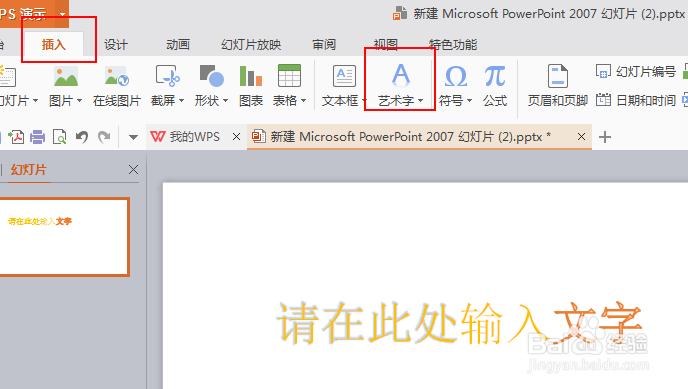Expand the 截屏 dropdown arrow
This screenshot has width=688, height=389.
click(x=181, y=101)
